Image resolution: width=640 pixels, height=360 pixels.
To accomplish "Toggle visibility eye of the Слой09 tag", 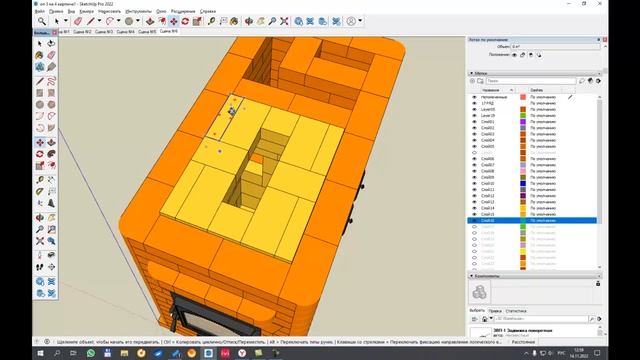I will click(474, 177).
